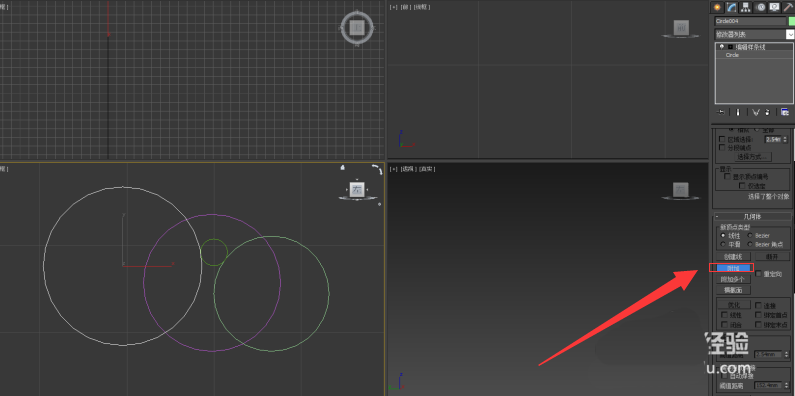Click the ViewCube in the top-left viewport
The image size is (795, 396).
pos(357,27)
